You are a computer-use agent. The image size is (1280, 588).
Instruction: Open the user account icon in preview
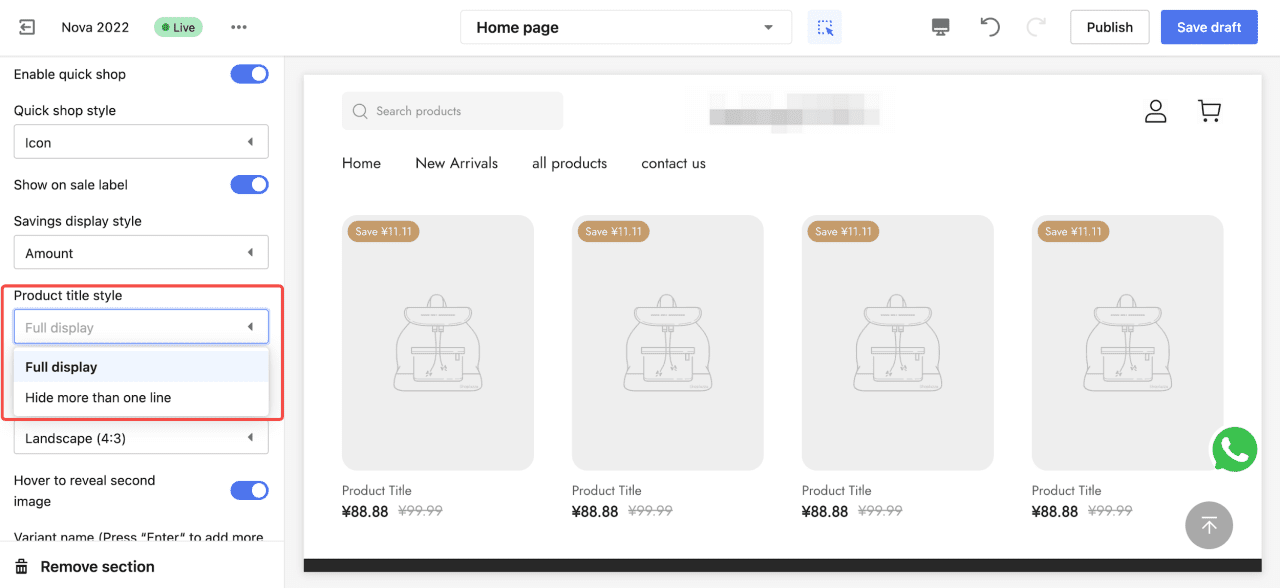(x=1156, y=111)
